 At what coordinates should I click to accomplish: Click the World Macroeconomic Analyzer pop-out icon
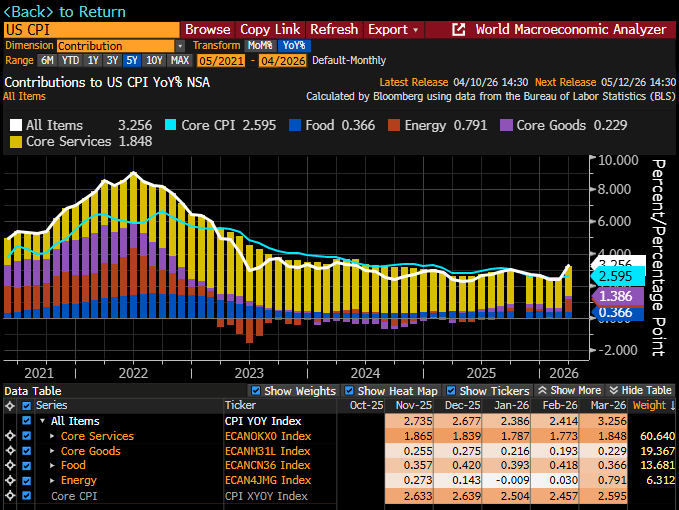pos(459,29)
